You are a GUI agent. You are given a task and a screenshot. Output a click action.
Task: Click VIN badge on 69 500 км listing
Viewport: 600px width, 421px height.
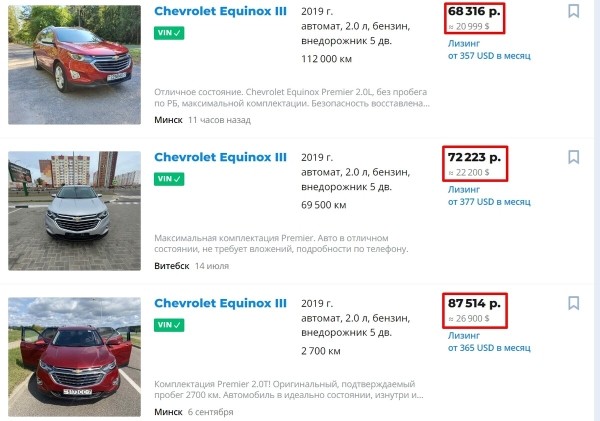169,179
